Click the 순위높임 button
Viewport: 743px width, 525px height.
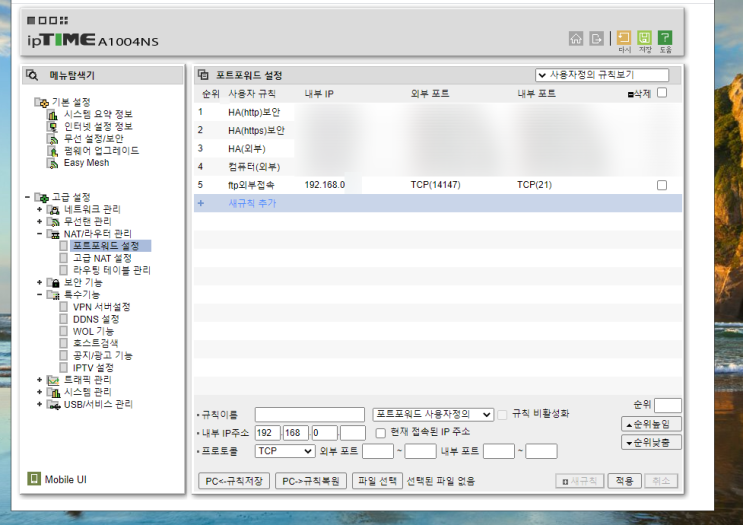[651, 424]
